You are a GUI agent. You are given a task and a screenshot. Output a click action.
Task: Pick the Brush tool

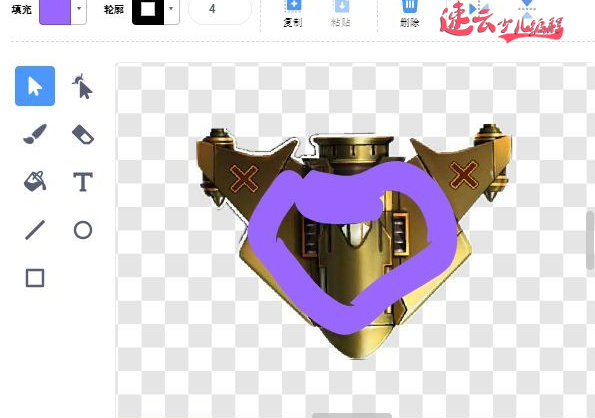click(35, 134)
